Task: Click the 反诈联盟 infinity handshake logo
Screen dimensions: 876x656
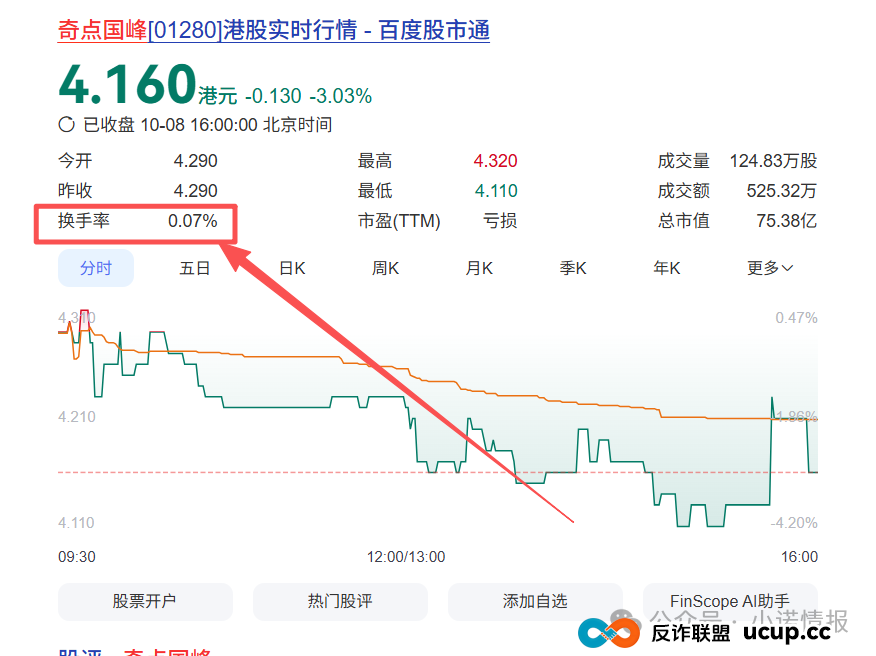Action: (x=607, y=631)
